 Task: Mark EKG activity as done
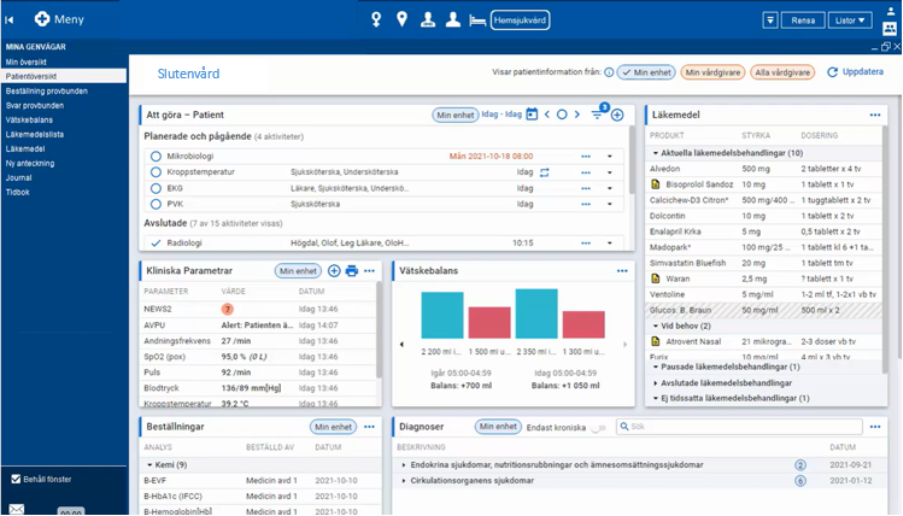click(155, 188)
